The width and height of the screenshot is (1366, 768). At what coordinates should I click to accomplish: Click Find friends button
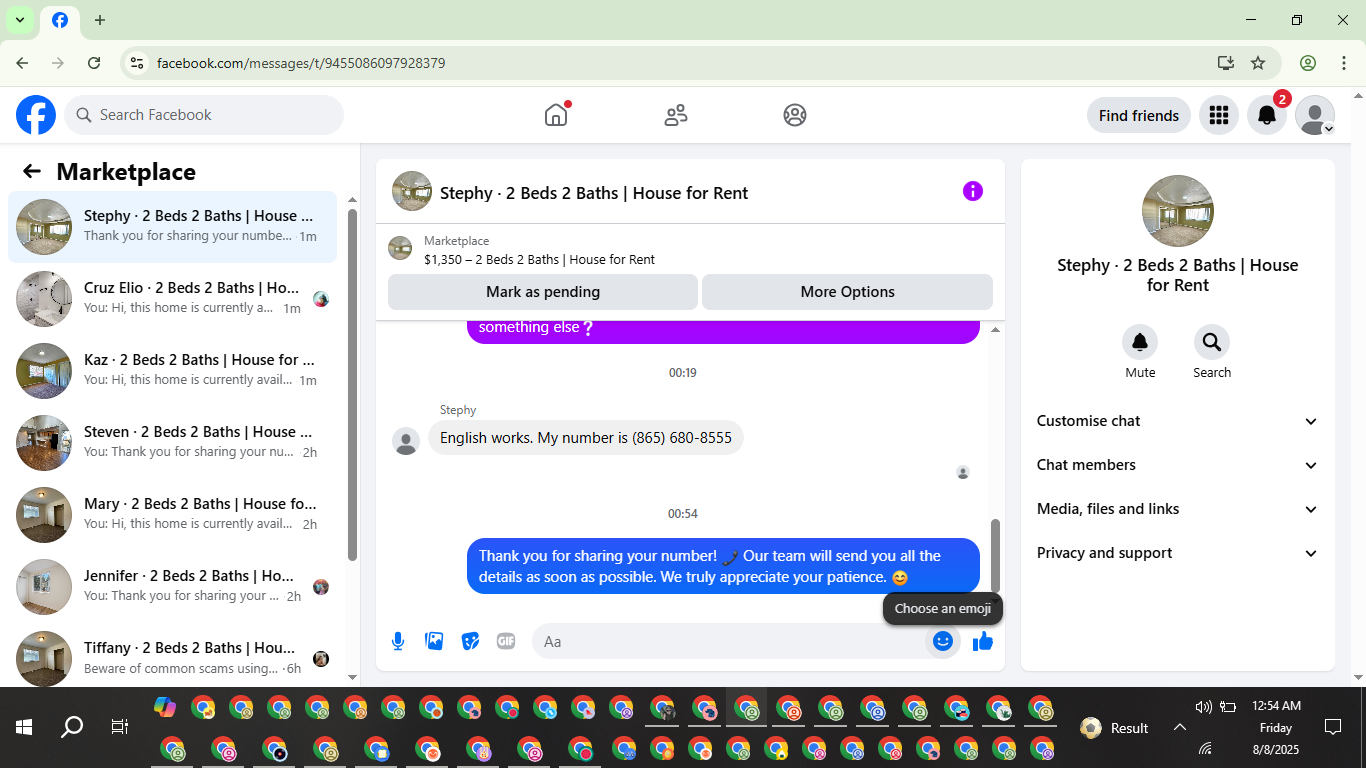pyautogui.click(x=1139, y=115)
